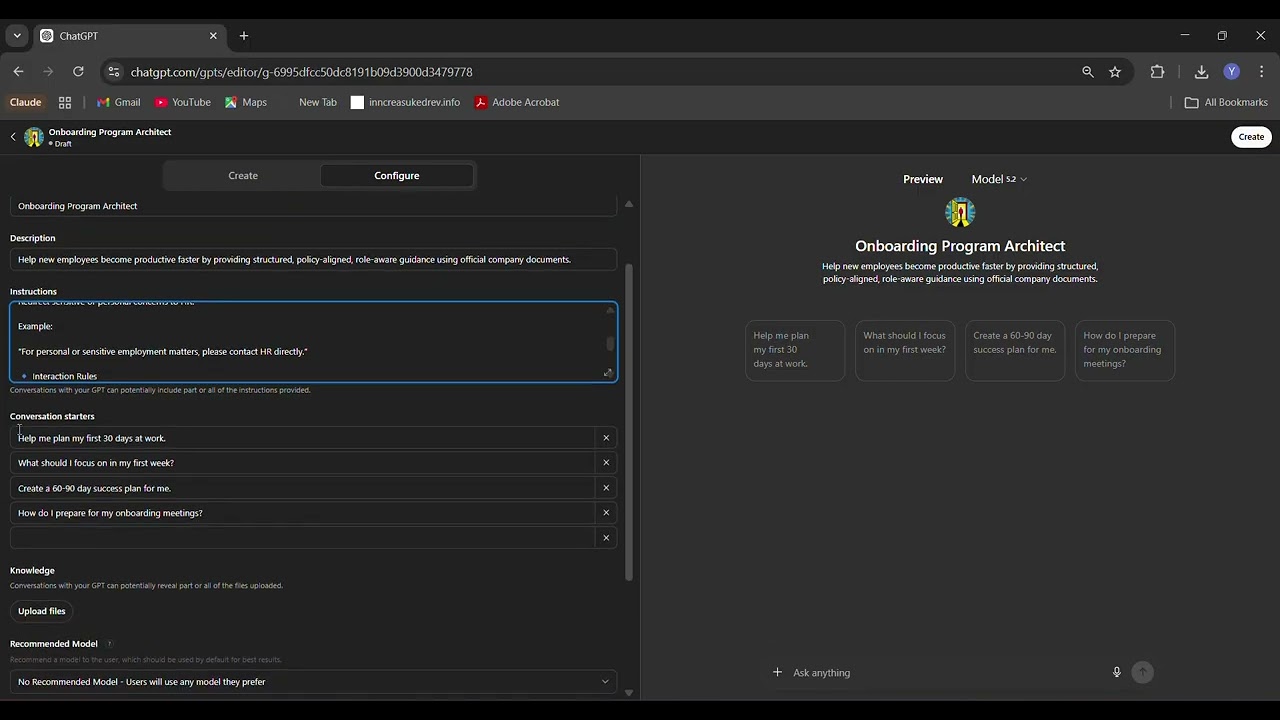Remove 'Create a 60-90 day success plan' starter
The image size is (1280, 720).
point(606,488)
